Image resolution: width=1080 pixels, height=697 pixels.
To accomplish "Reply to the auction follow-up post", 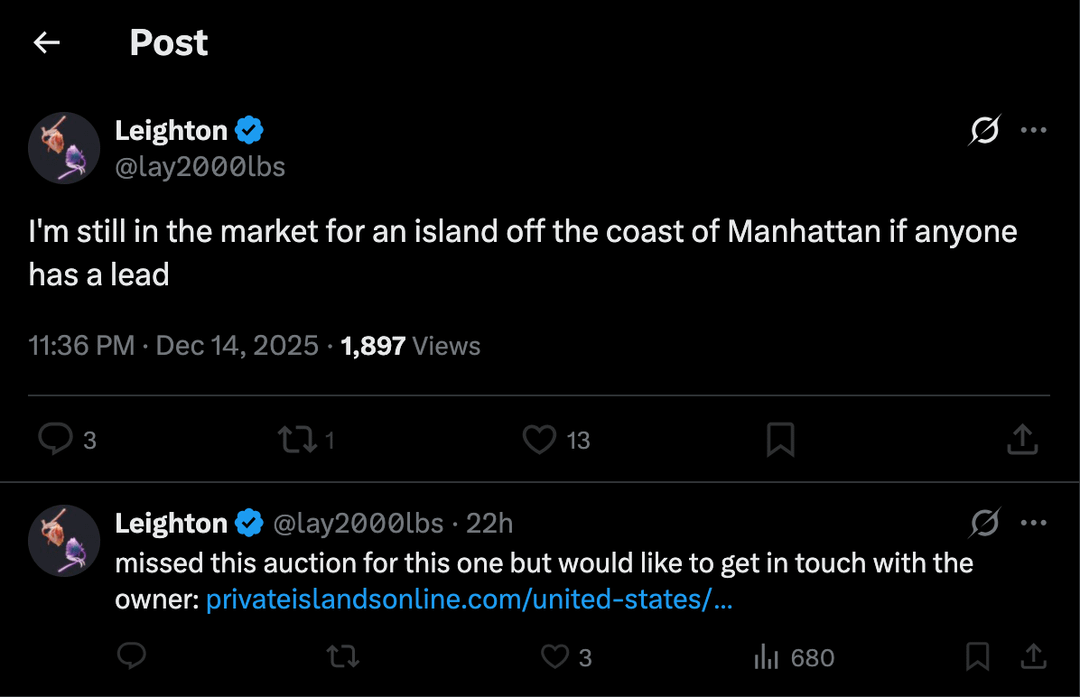I will pyautogui.click(x=132, y=656).
